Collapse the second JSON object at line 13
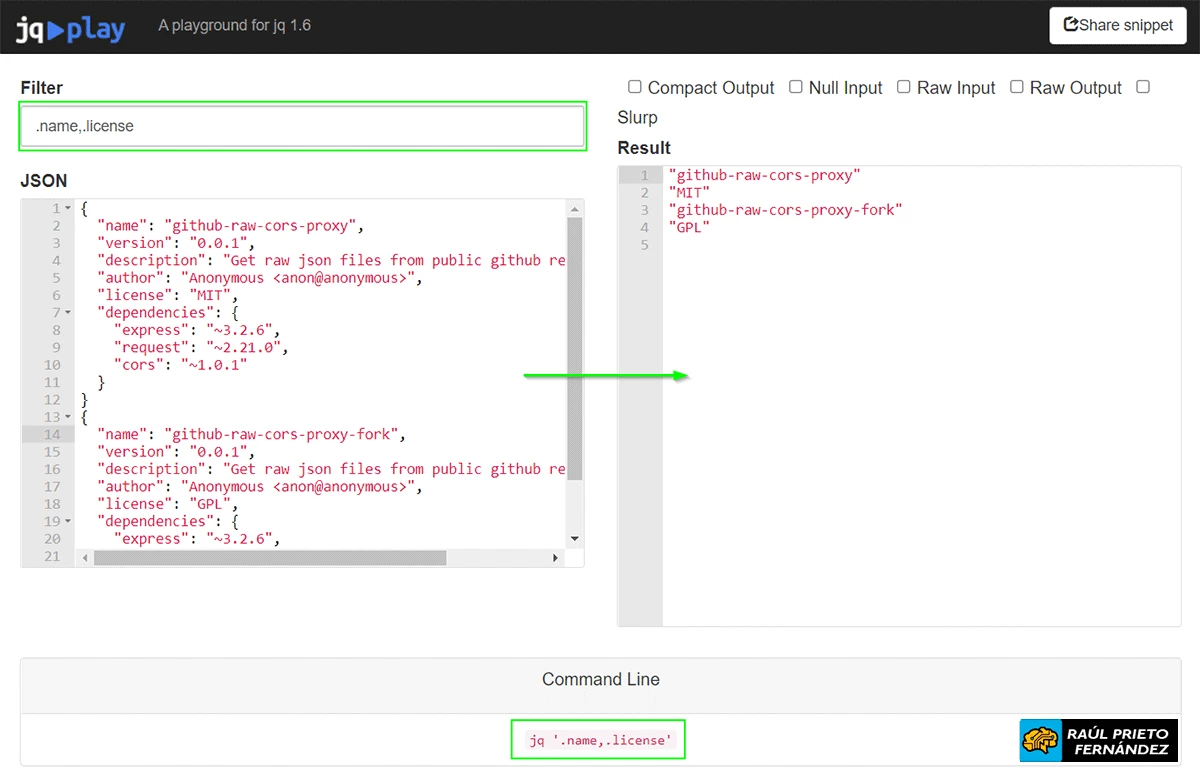This screenshot has width=1200, height=781. coord(68,417)
